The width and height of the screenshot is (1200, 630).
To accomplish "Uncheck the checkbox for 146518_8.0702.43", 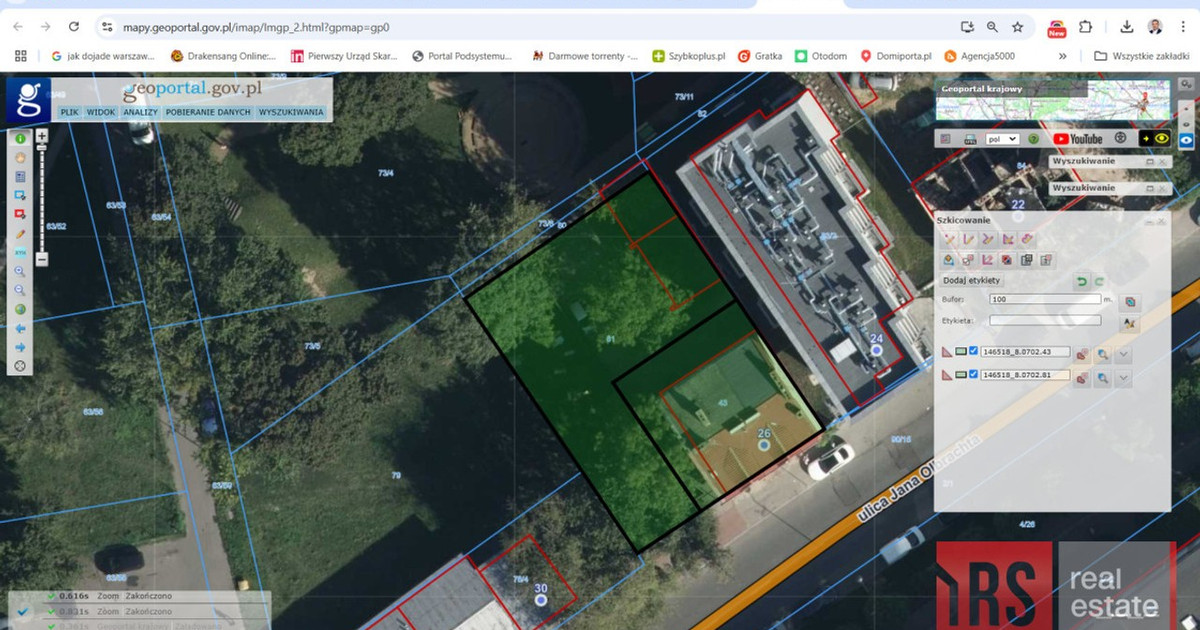I will coord(973,351).
